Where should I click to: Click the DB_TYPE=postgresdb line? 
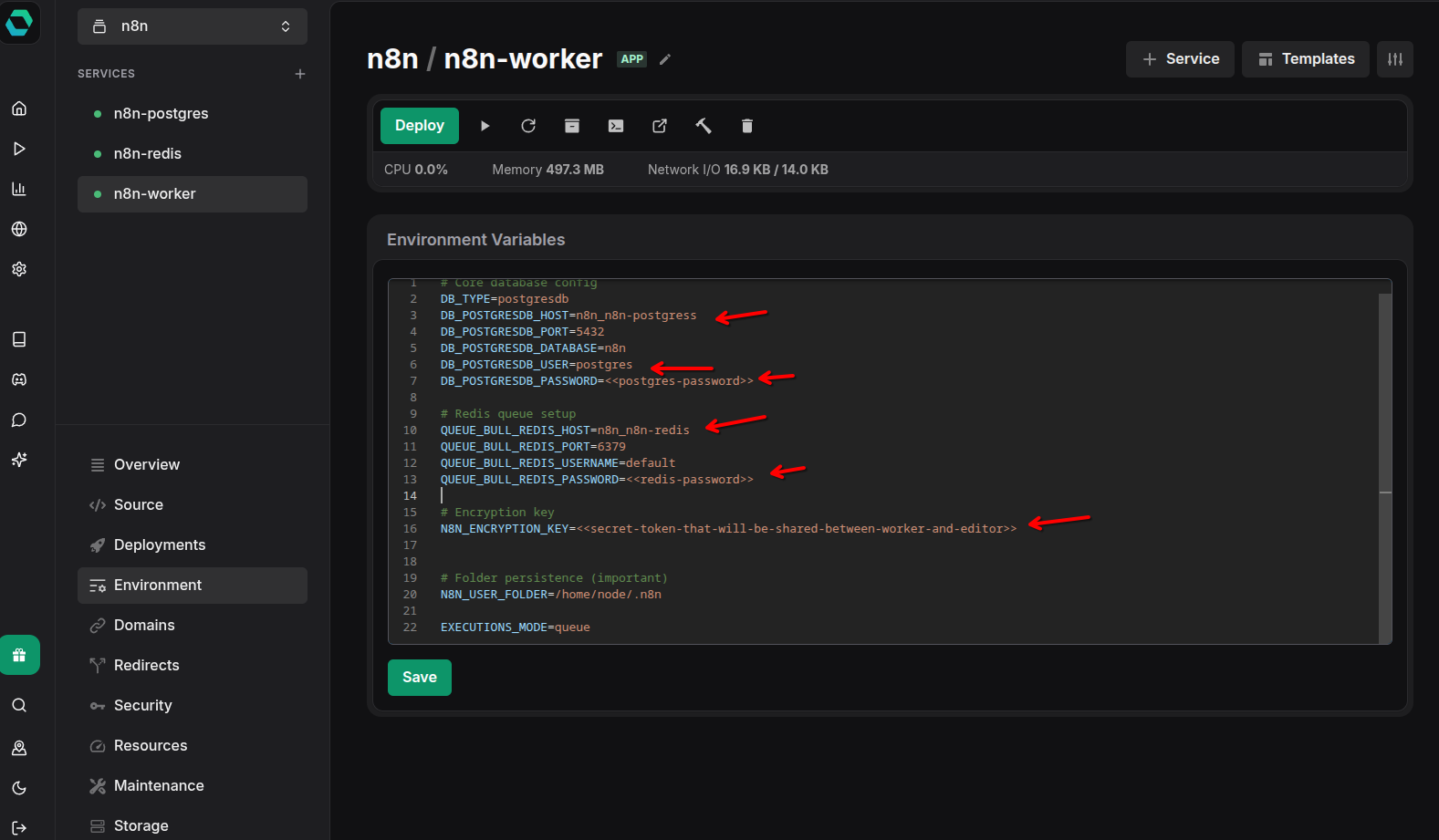pyautogui.click(x=505, y=299)
